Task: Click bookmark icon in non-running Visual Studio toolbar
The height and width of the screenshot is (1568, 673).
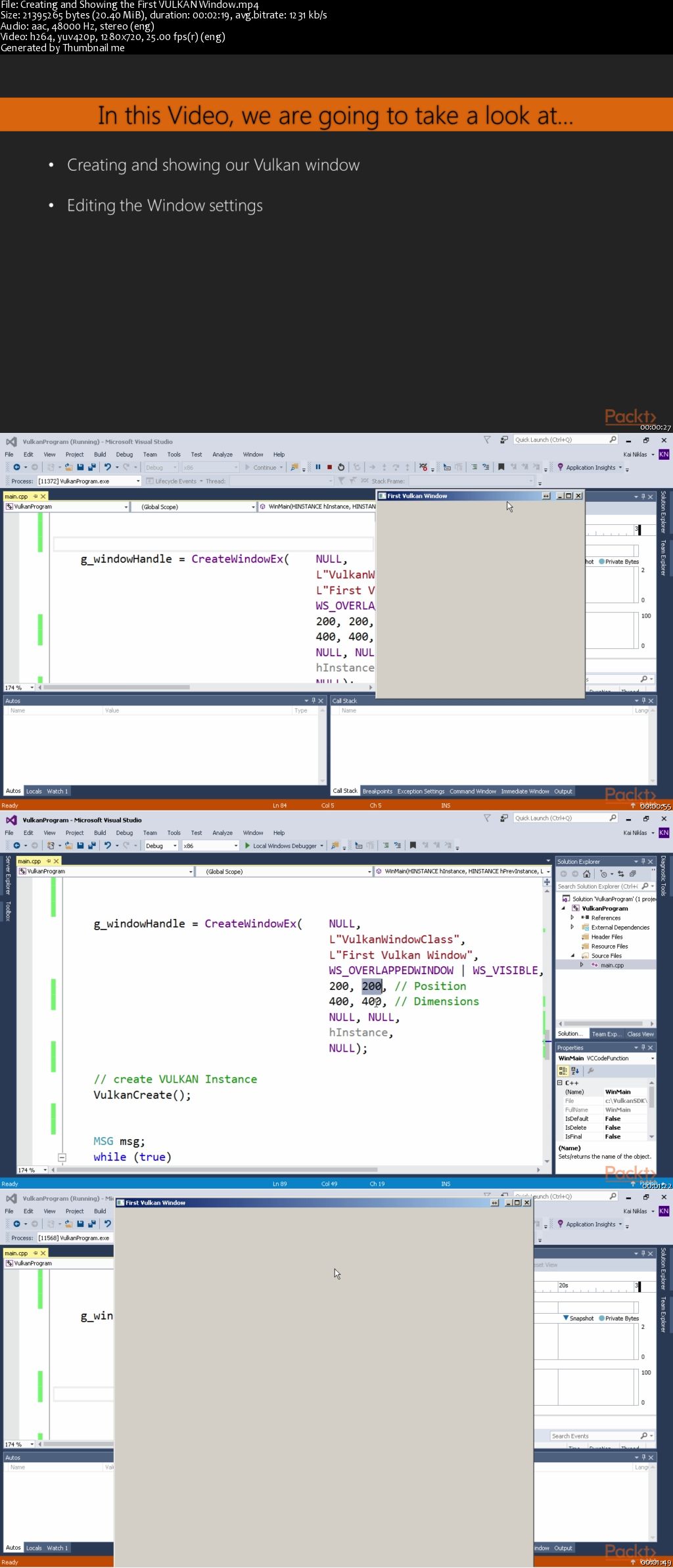Action: (x=413, y=845)
